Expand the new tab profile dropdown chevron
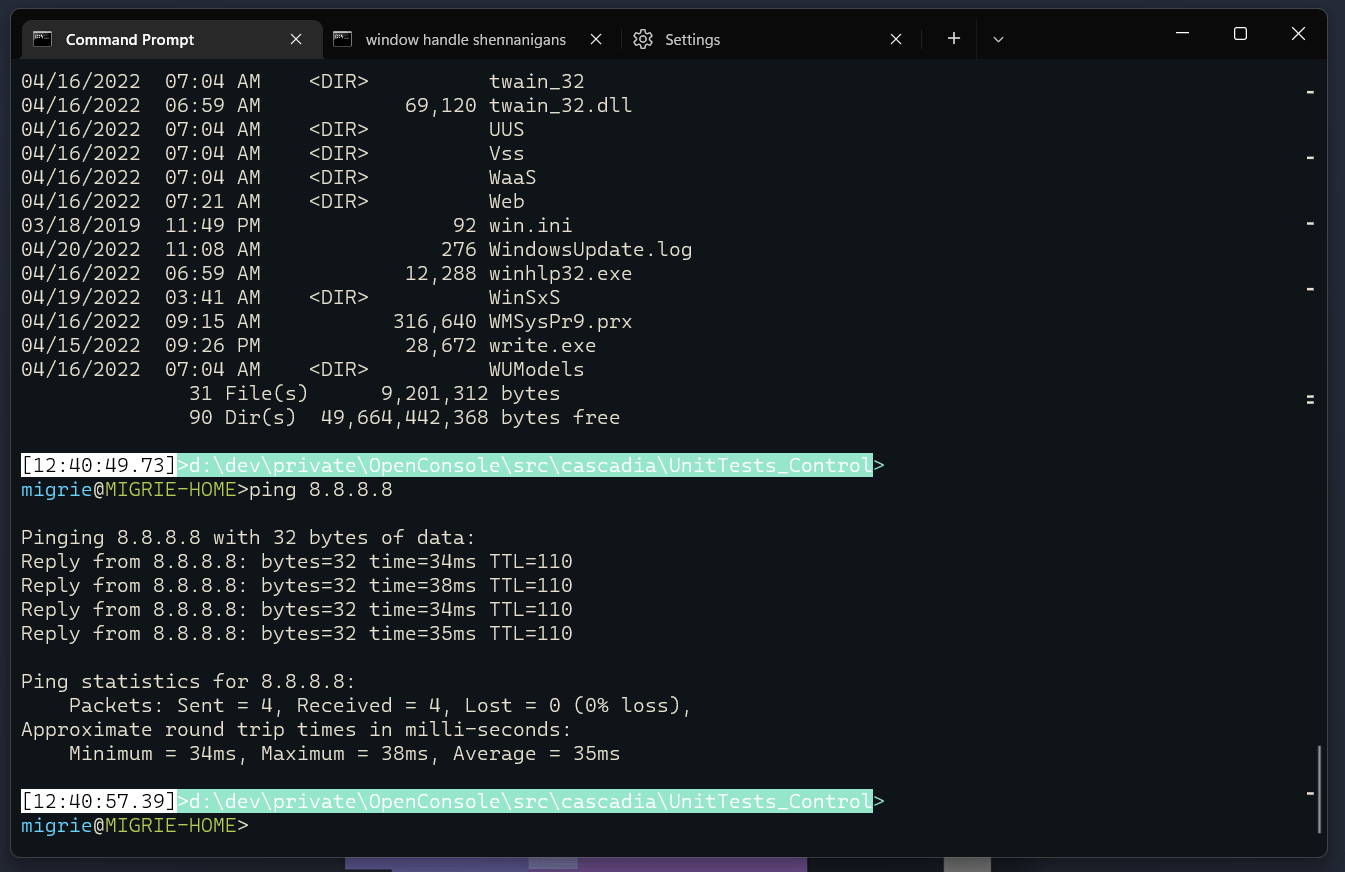1345x872 pixels. (998, 39)
